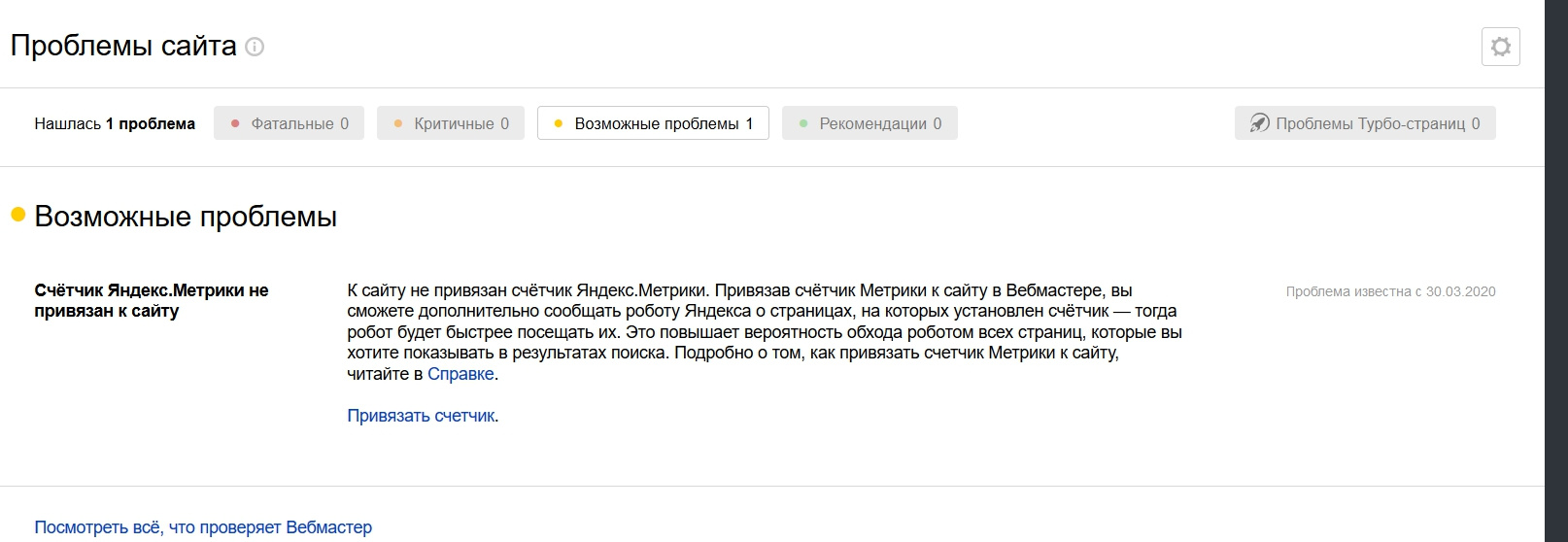Click the rocket icon for Turbo pages

click(1259, 123)
